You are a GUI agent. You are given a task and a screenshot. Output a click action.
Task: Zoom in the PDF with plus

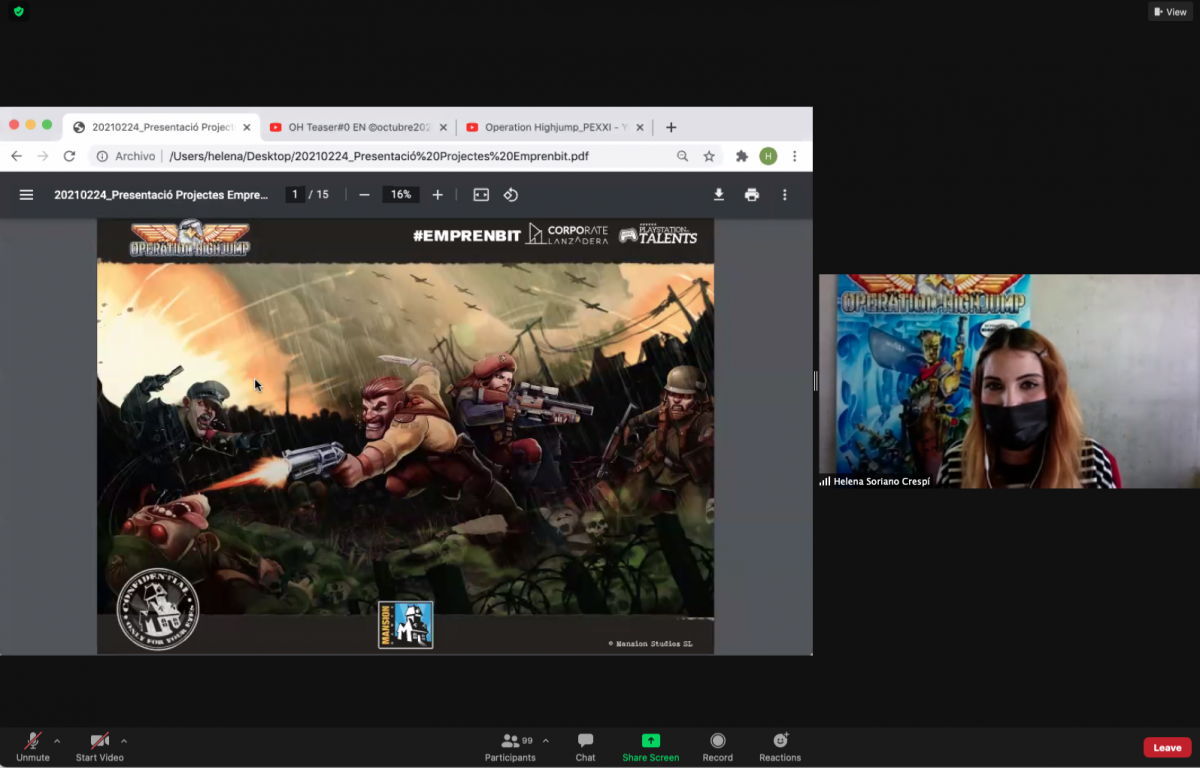(x=437, y=195)
